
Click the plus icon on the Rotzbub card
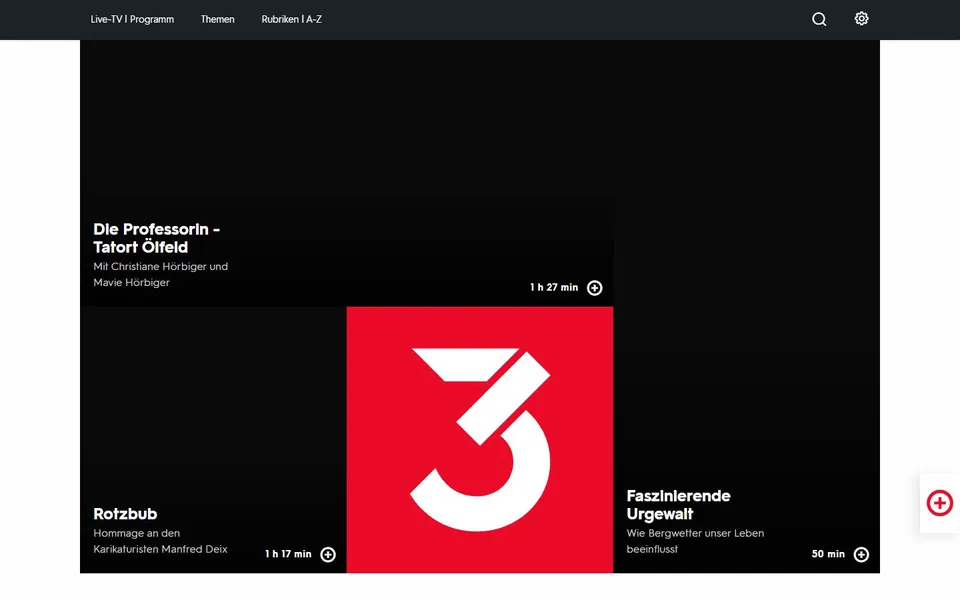[328, 555]
